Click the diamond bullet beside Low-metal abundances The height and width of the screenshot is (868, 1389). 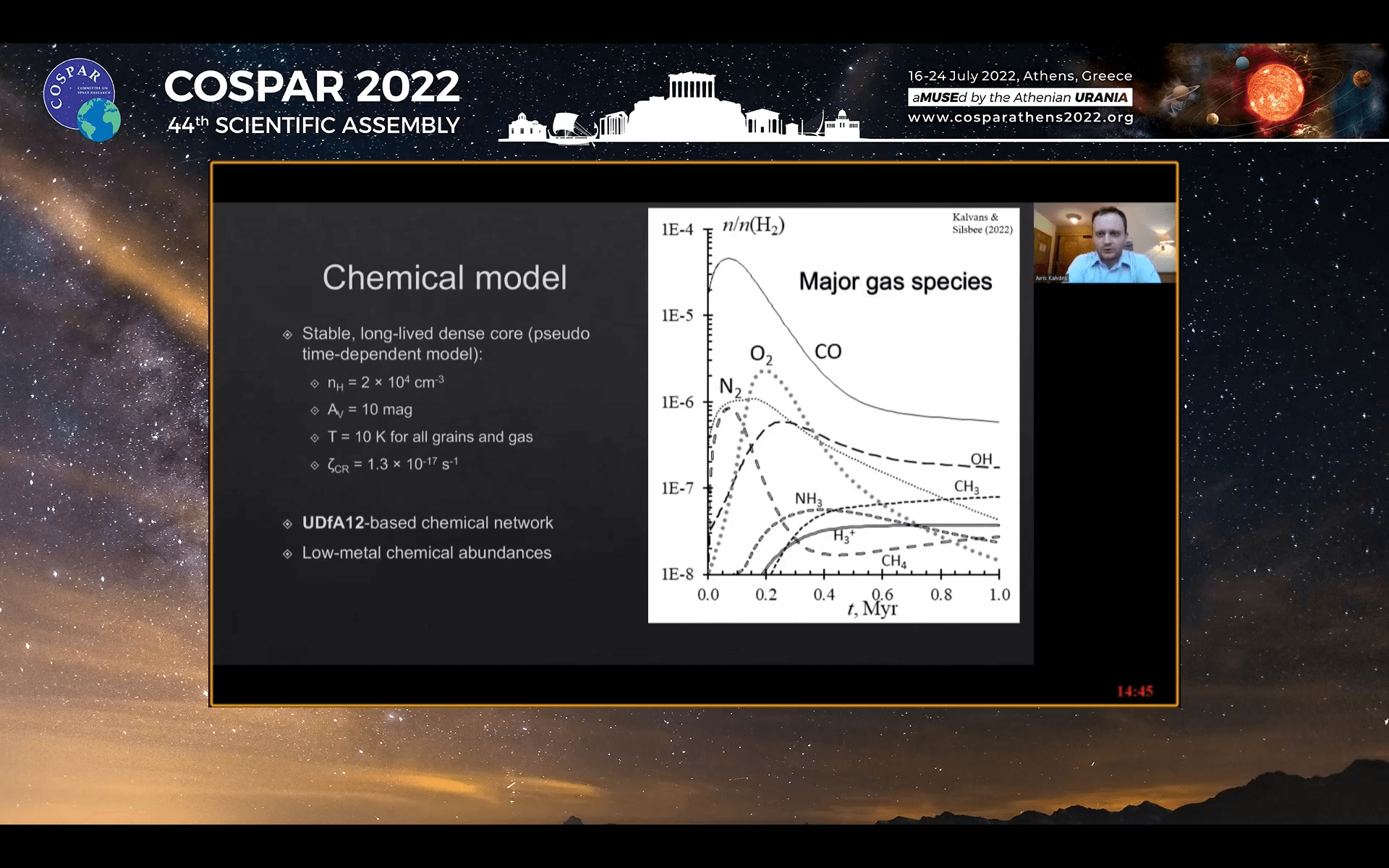[288, 554]
